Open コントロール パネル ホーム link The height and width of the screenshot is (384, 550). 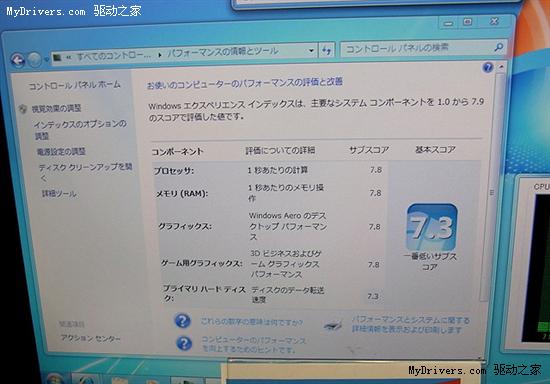[x=74, y=85]
